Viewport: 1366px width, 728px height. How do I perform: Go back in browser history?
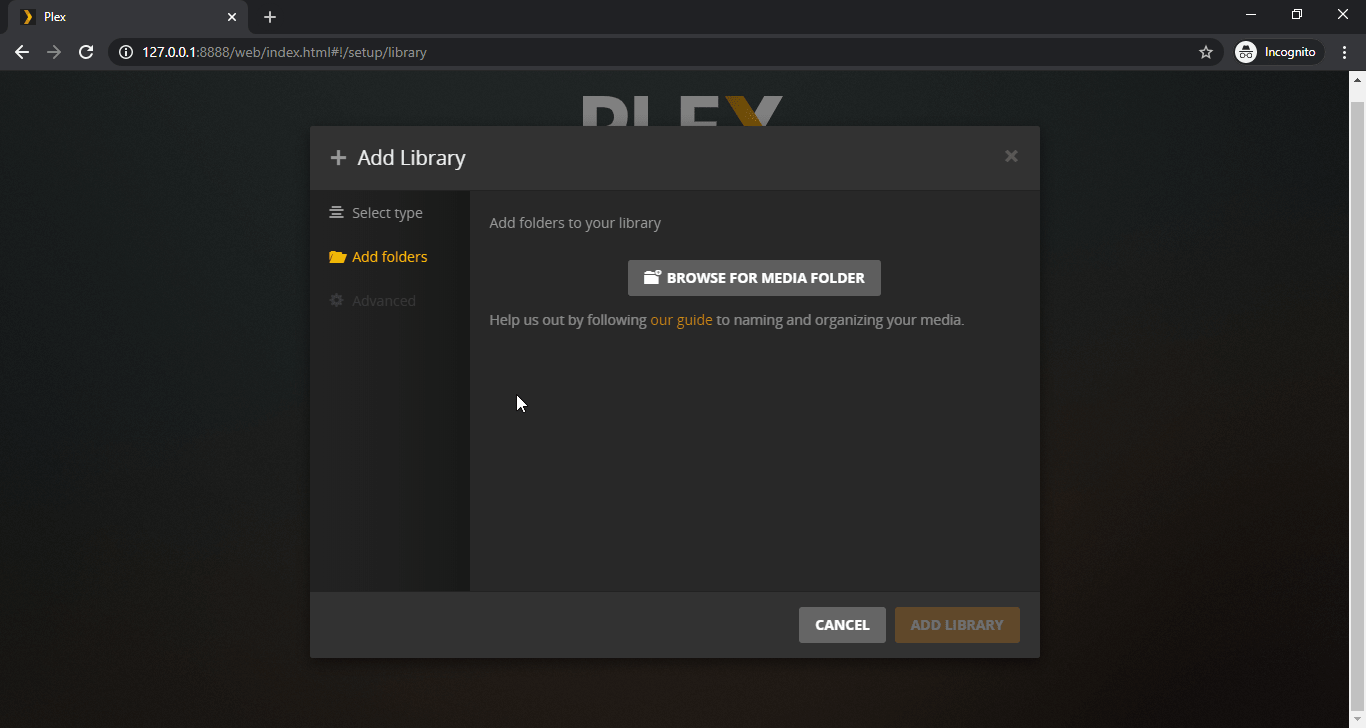(x=22, y=52)
